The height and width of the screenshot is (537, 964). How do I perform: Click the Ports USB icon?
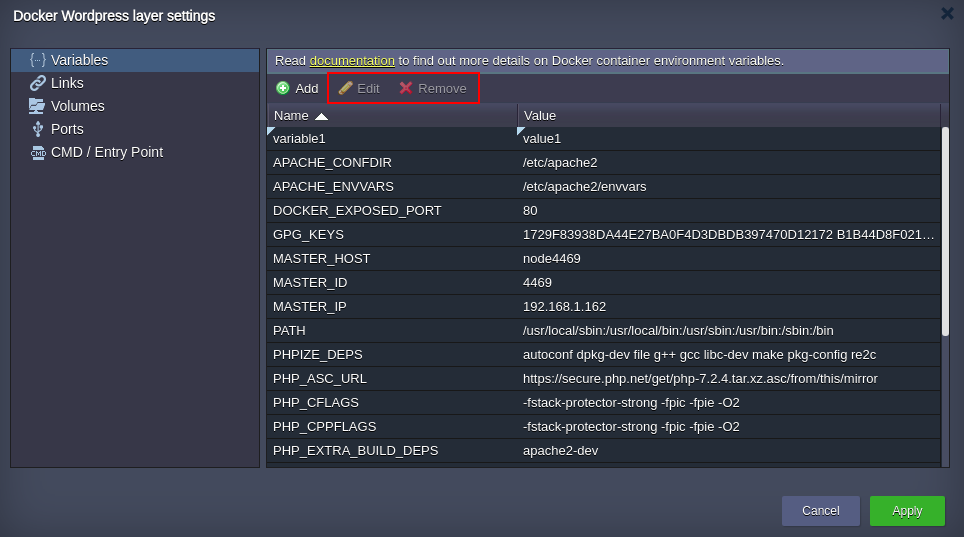pos(38,129)
